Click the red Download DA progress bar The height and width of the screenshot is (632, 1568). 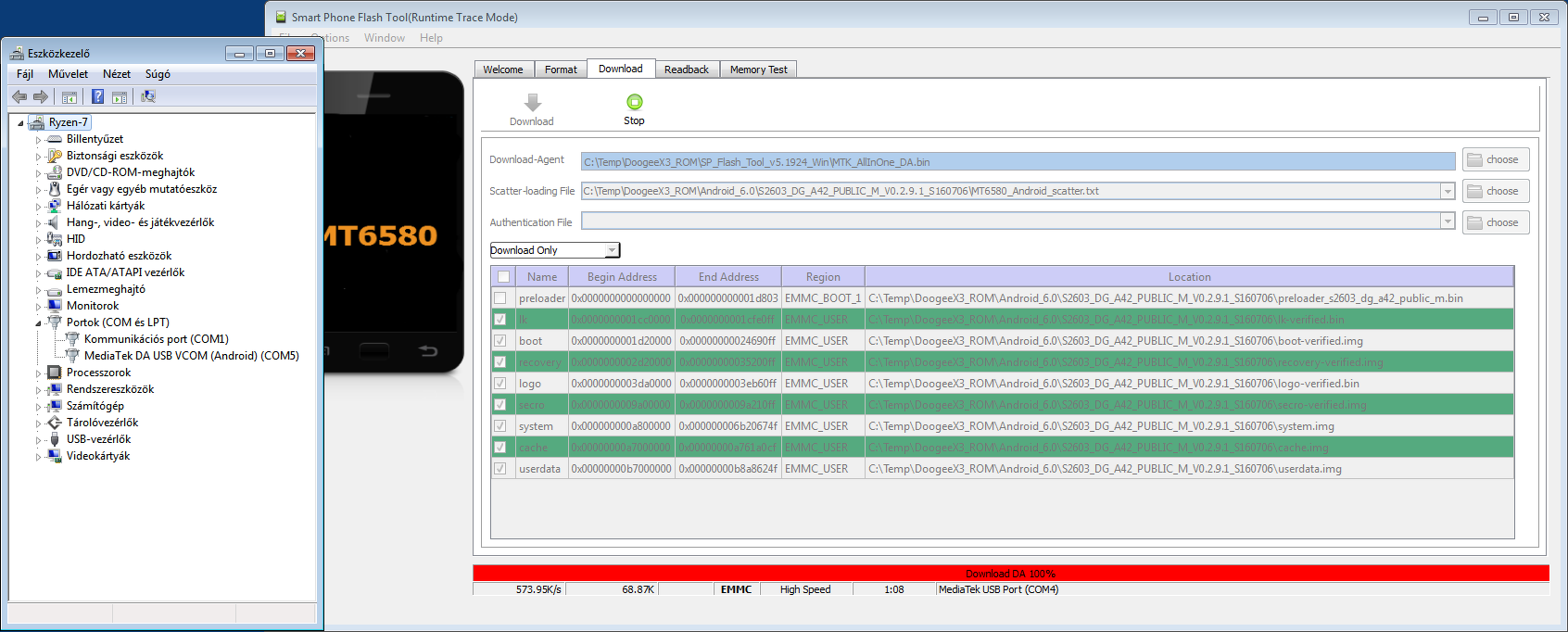coord(1011,574)
